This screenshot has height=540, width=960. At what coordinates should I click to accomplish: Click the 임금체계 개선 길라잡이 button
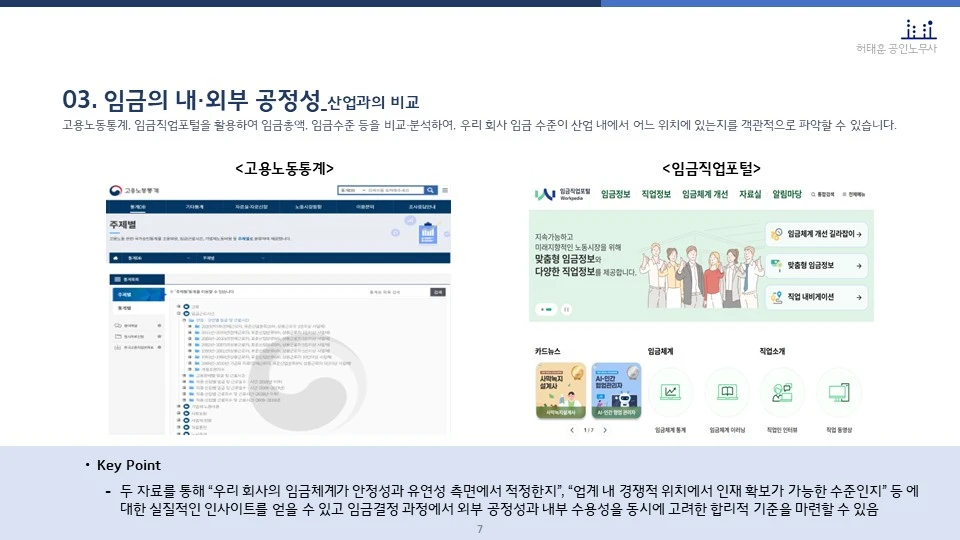coord(816,234)
